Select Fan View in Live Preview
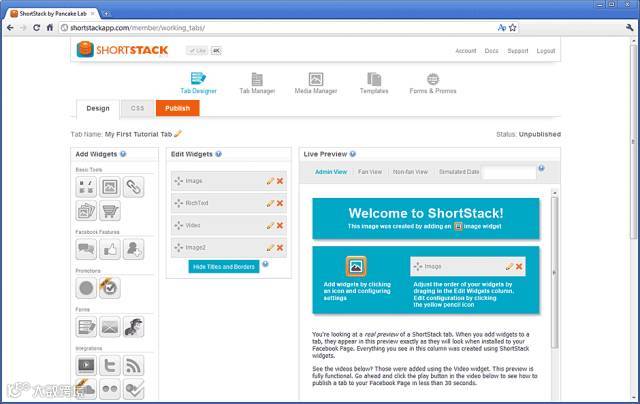 (x=370, y=172)
